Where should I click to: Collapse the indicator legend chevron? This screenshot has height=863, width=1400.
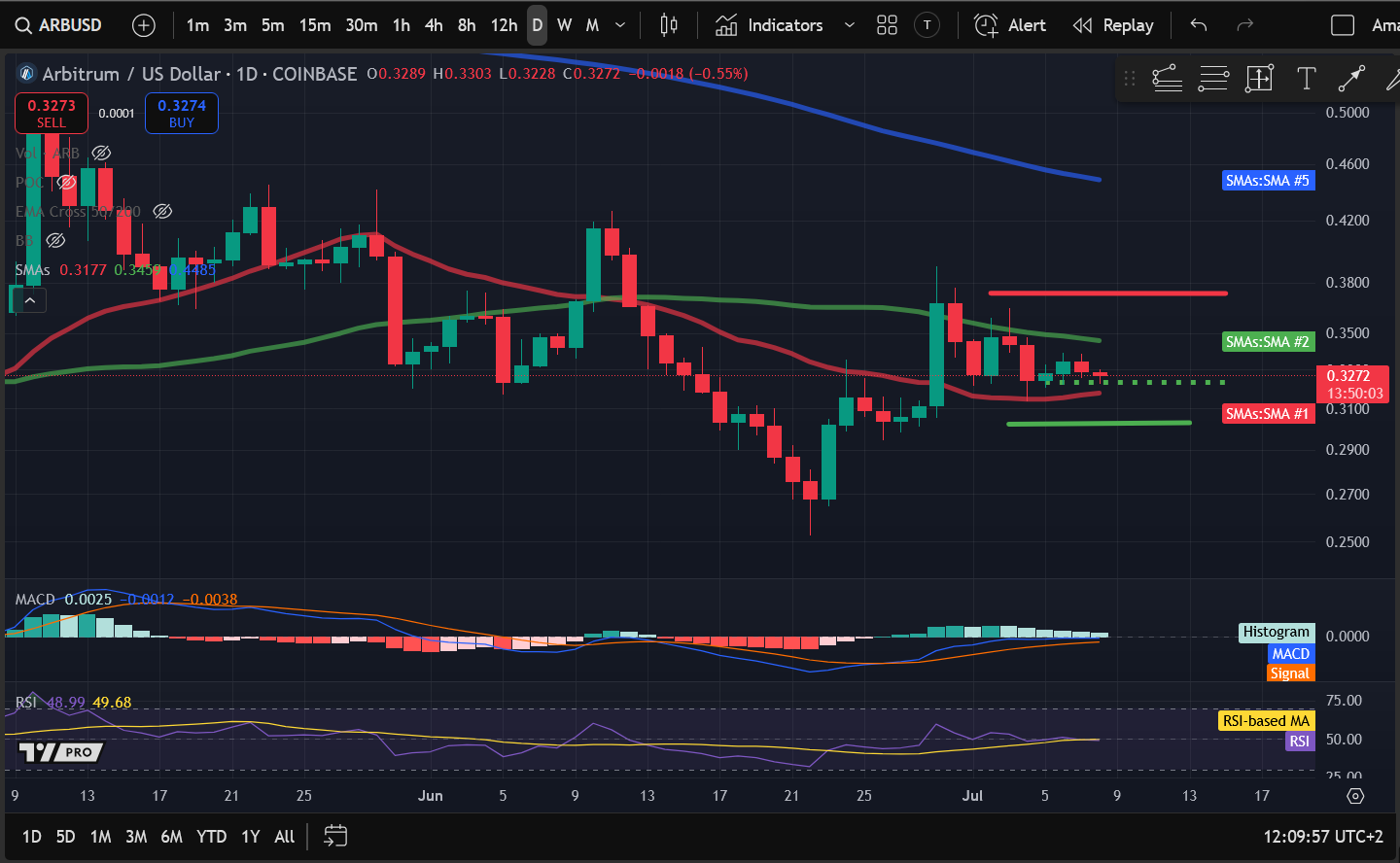point(30,300)
